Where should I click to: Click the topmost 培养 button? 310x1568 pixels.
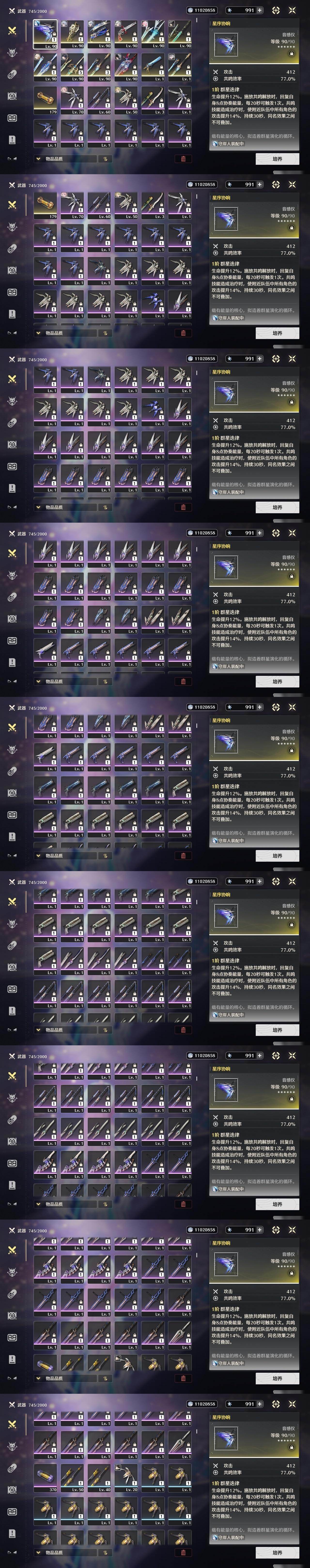[x=277, y=159]
